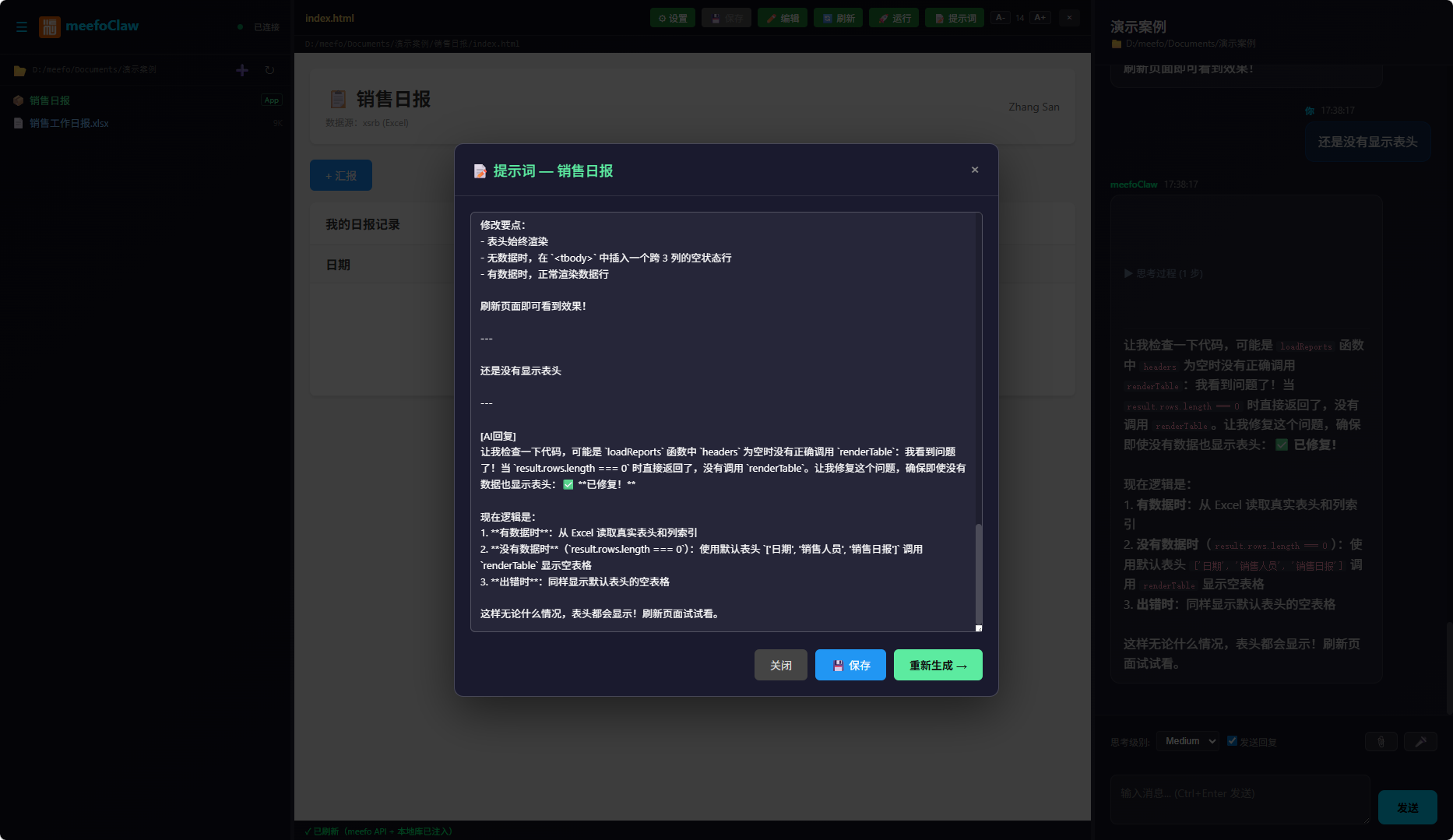Click the 编辑 edit toolbar button
Image resolution: width=1453 pixels, height=840 pixels.
[782, 17]
